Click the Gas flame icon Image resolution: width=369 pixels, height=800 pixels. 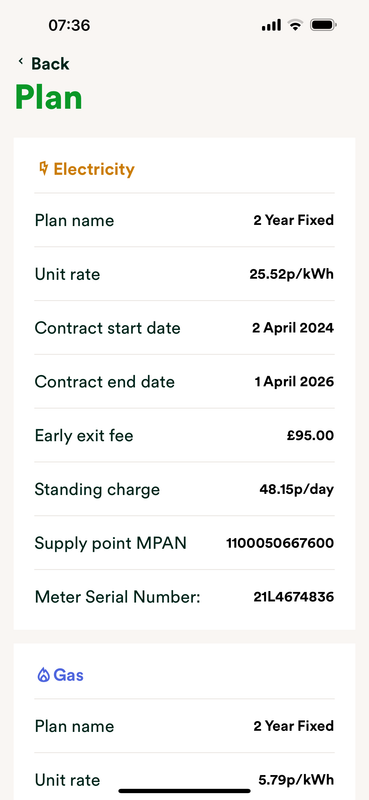coord(44,675)
